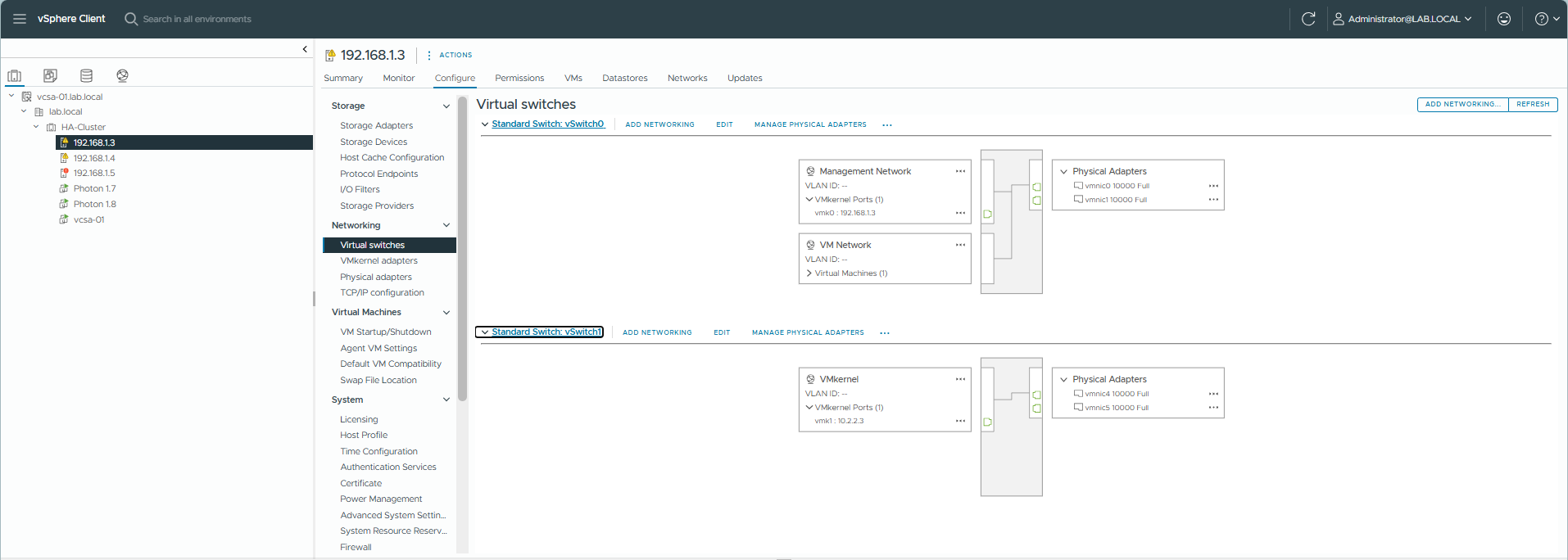Screen dimensions: 1568x560
Task: Collapse the lab.local datacenter node
Action: pyautogui.click(x=24, y=111)
